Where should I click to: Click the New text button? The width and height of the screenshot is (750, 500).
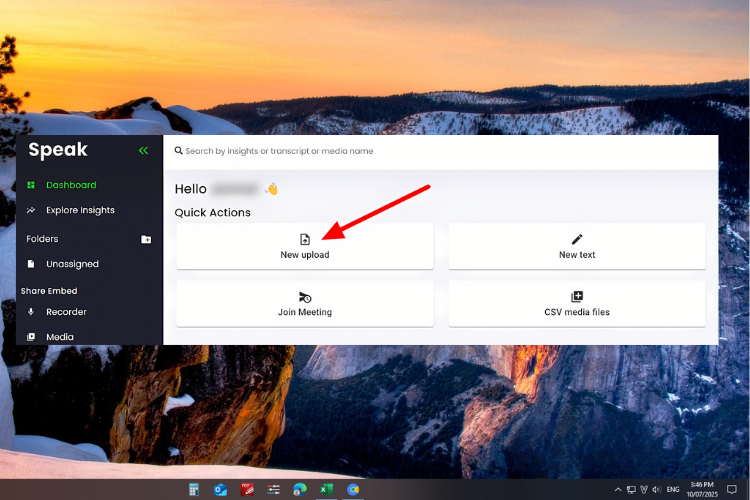pos(577,246)
